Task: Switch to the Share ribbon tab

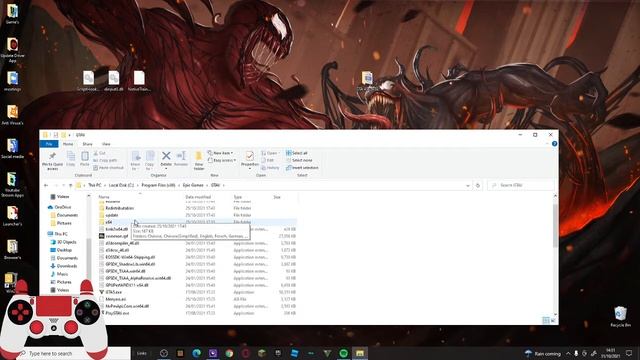Action: tap(87, 144)
